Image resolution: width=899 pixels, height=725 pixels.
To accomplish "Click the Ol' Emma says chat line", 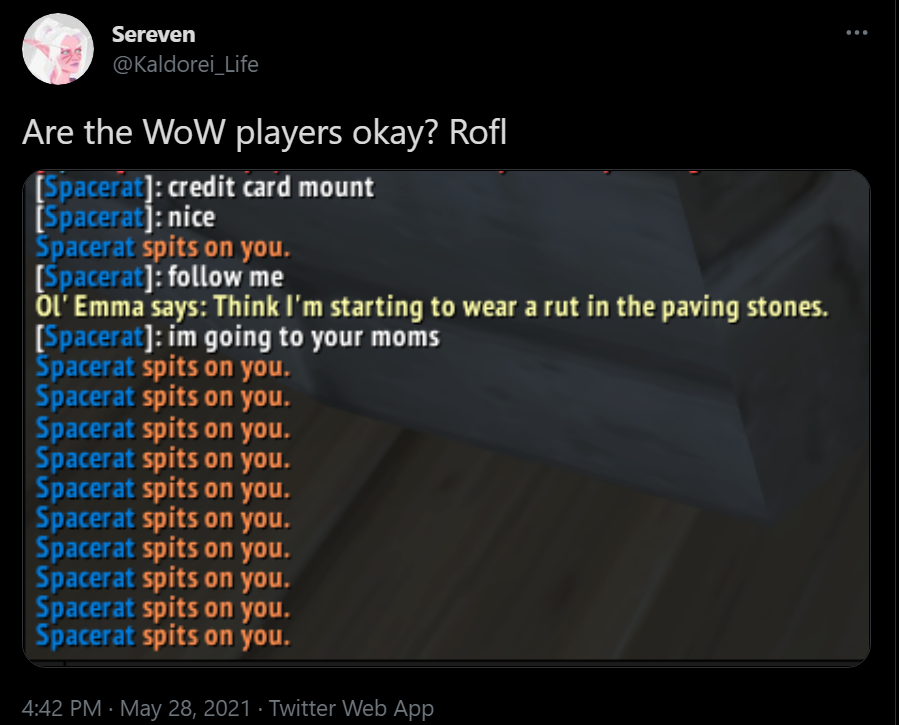I will tap(432, 307).
